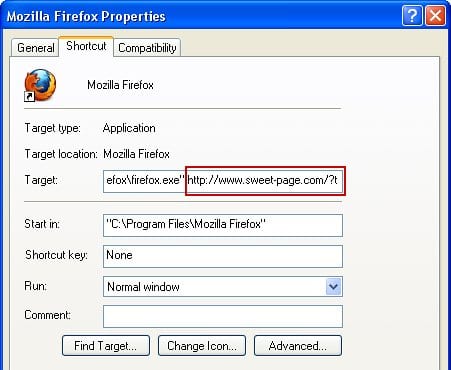Switch to the General tab
451x370 pixels.
[35, 48]
